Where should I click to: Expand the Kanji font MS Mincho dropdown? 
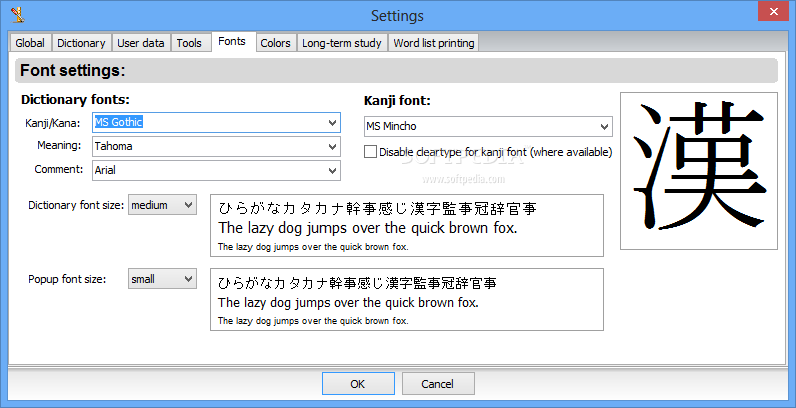pos(488,126)
